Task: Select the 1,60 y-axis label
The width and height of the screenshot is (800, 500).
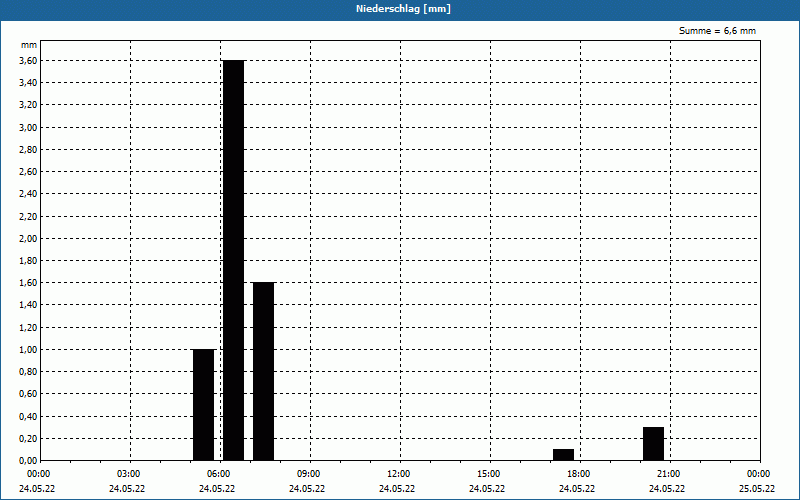Action: [28, 283]
